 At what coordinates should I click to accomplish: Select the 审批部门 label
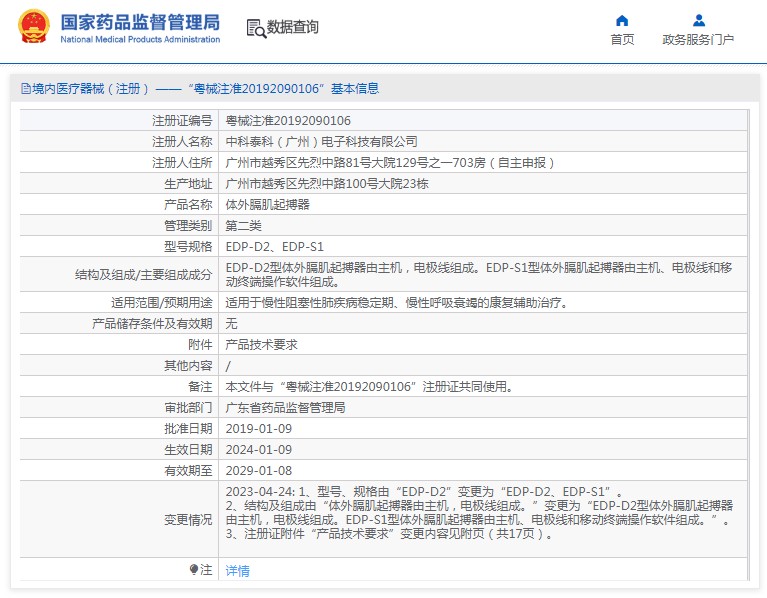pos(188,408)
